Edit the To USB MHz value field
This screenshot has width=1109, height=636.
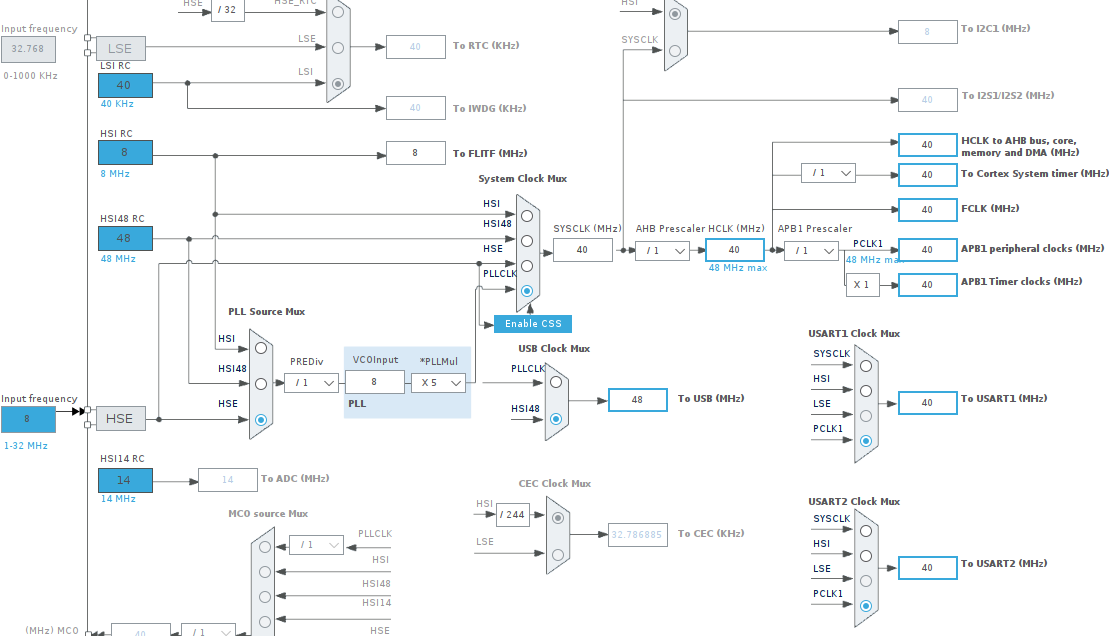637,399
